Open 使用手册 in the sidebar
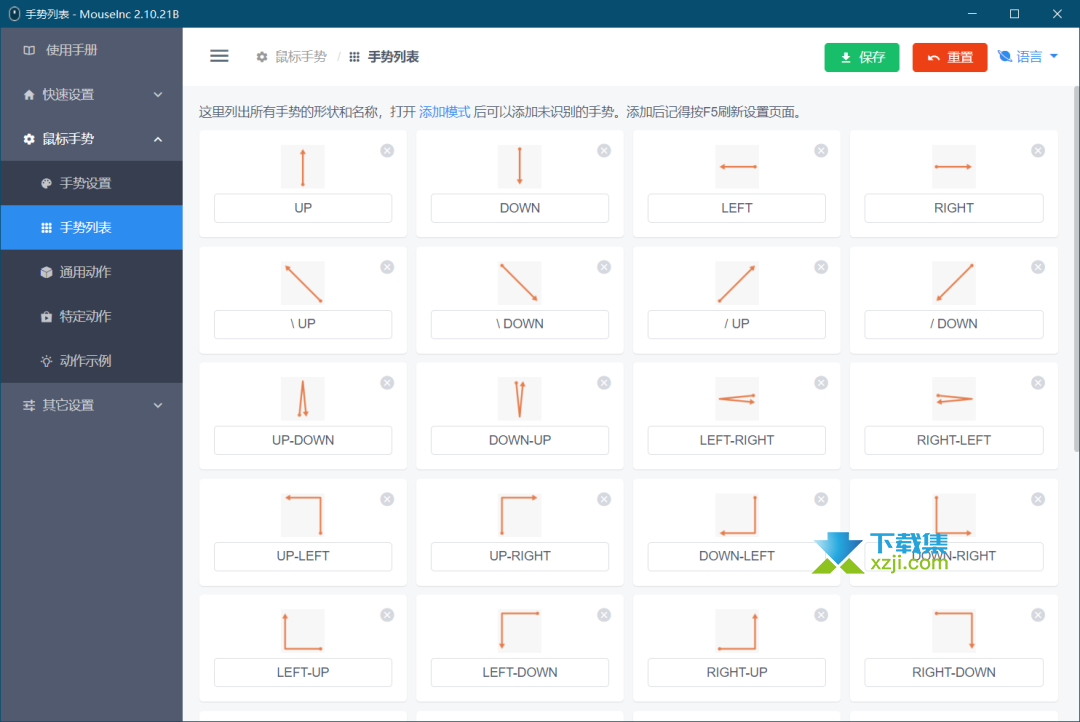This screenshot has height=722, width=1080. click(92, 50)
